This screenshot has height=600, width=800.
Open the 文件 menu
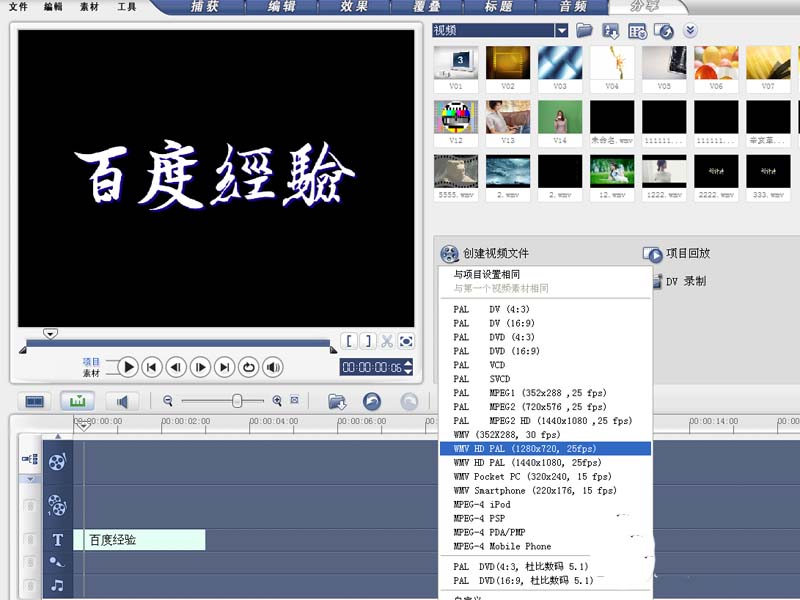click(18, 6)
